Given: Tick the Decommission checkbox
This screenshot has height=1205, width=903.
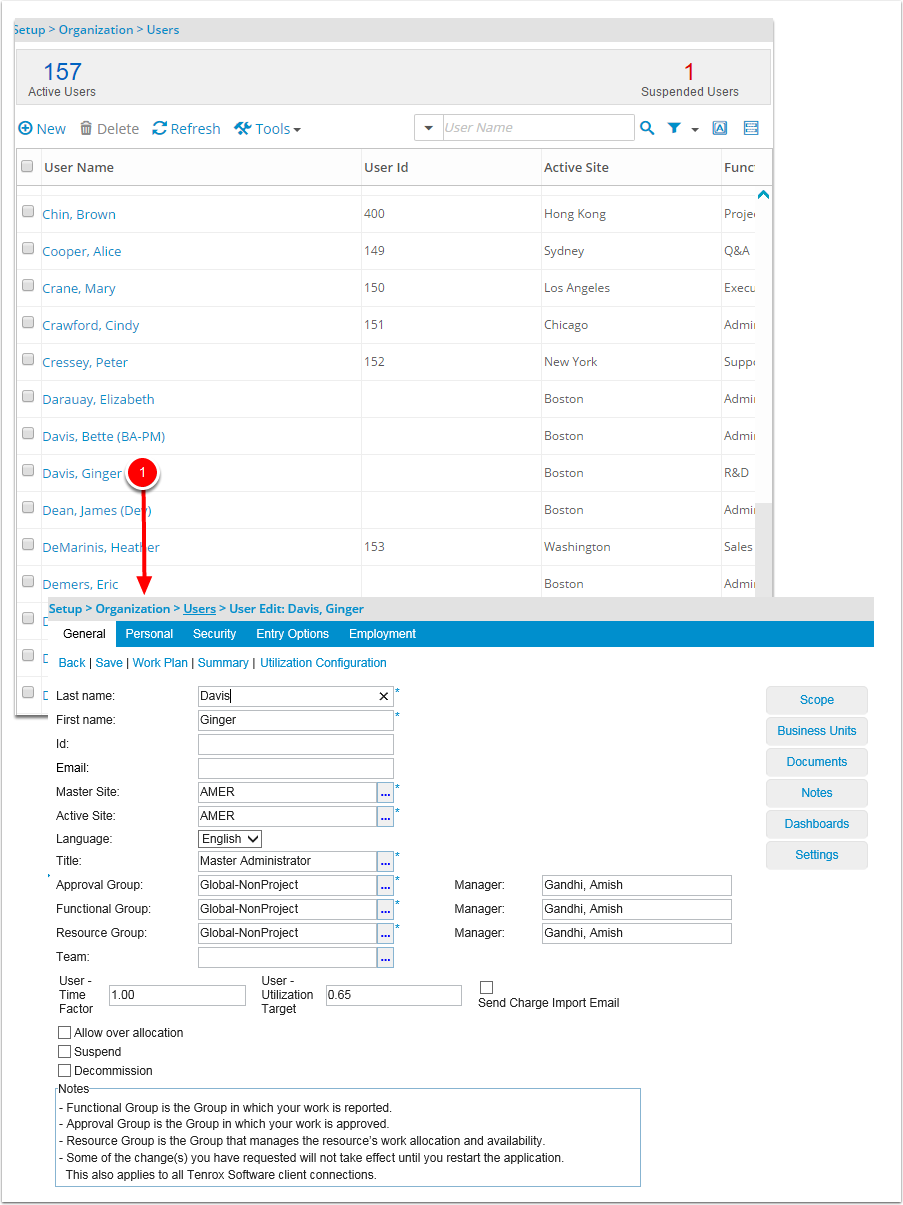Looking at the screenshot, I should pyautogui.click(x=64, y=1070).
